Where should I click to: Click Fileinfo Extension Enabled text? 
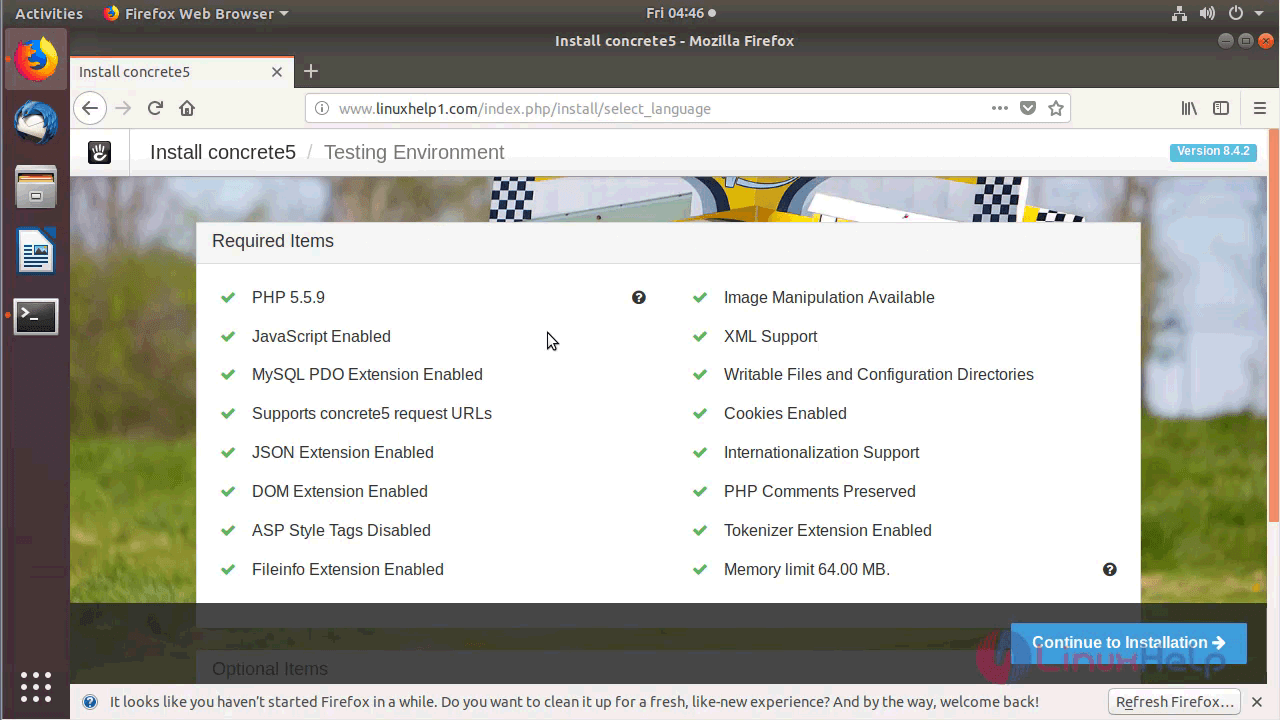(x=348, y=569)
